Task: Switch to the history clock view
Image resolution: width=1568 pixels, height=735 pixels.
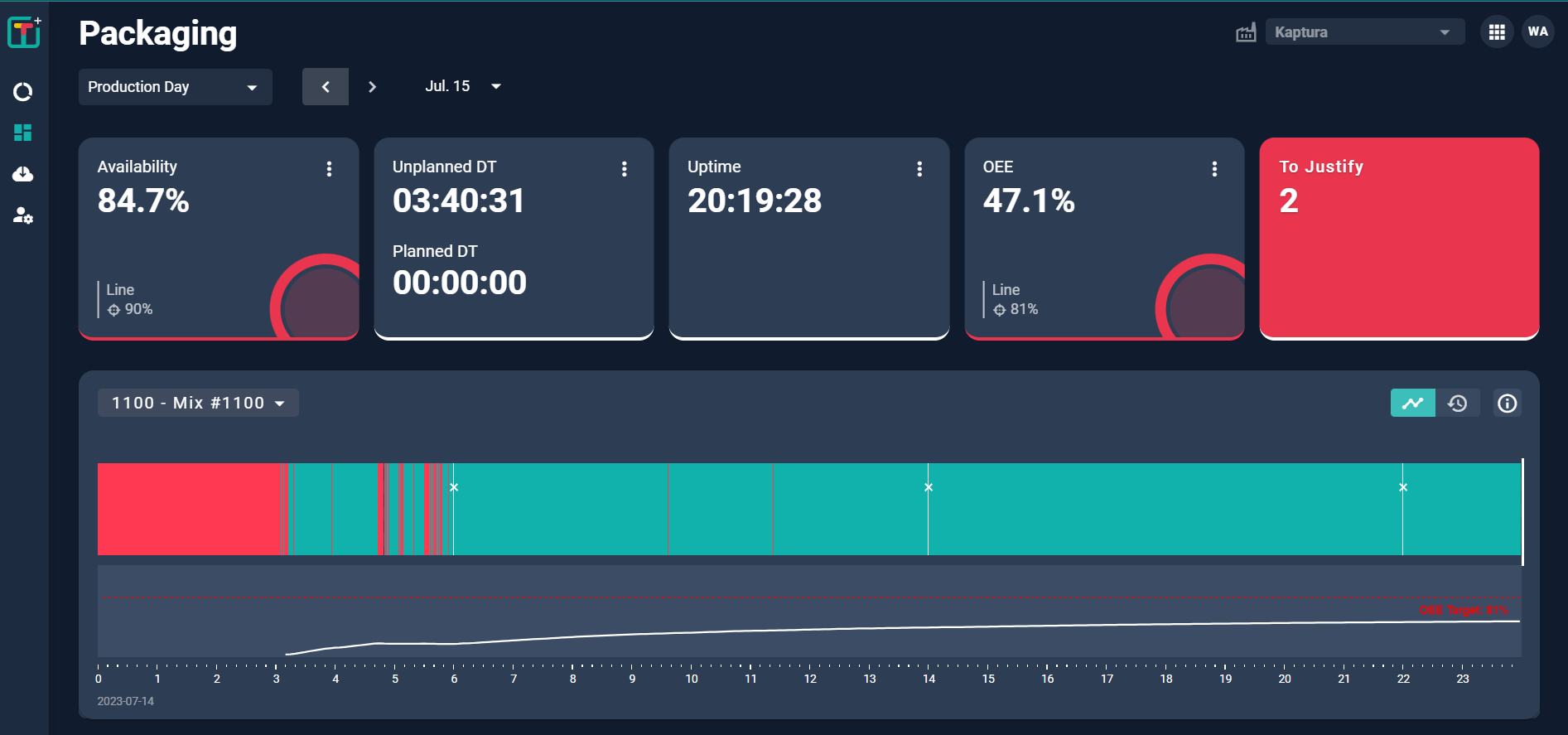Action: click(1458, 404)
